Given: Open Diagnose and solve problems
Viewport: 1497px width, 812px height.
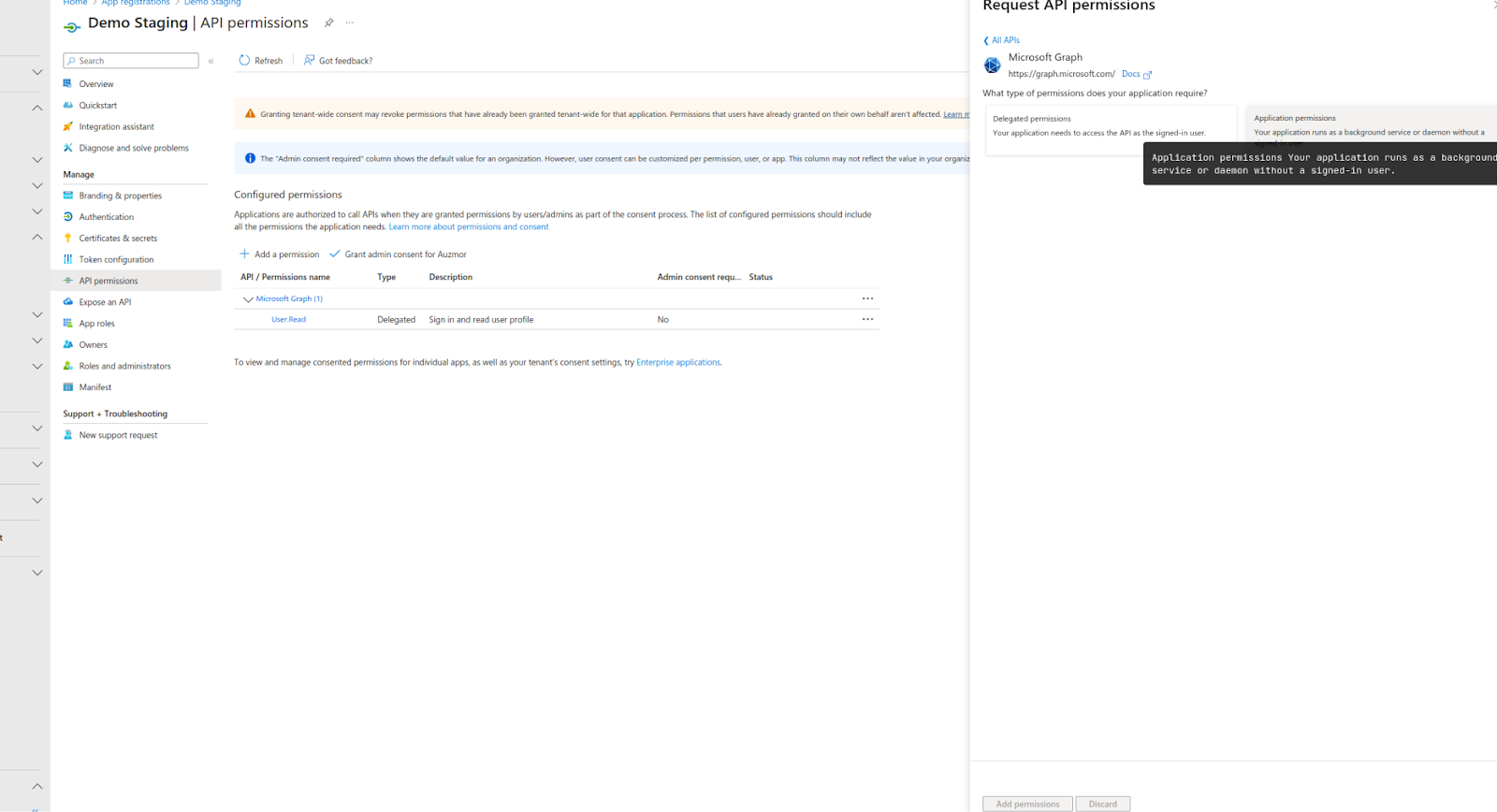Looking at the screenshot, I should [133, 148].
